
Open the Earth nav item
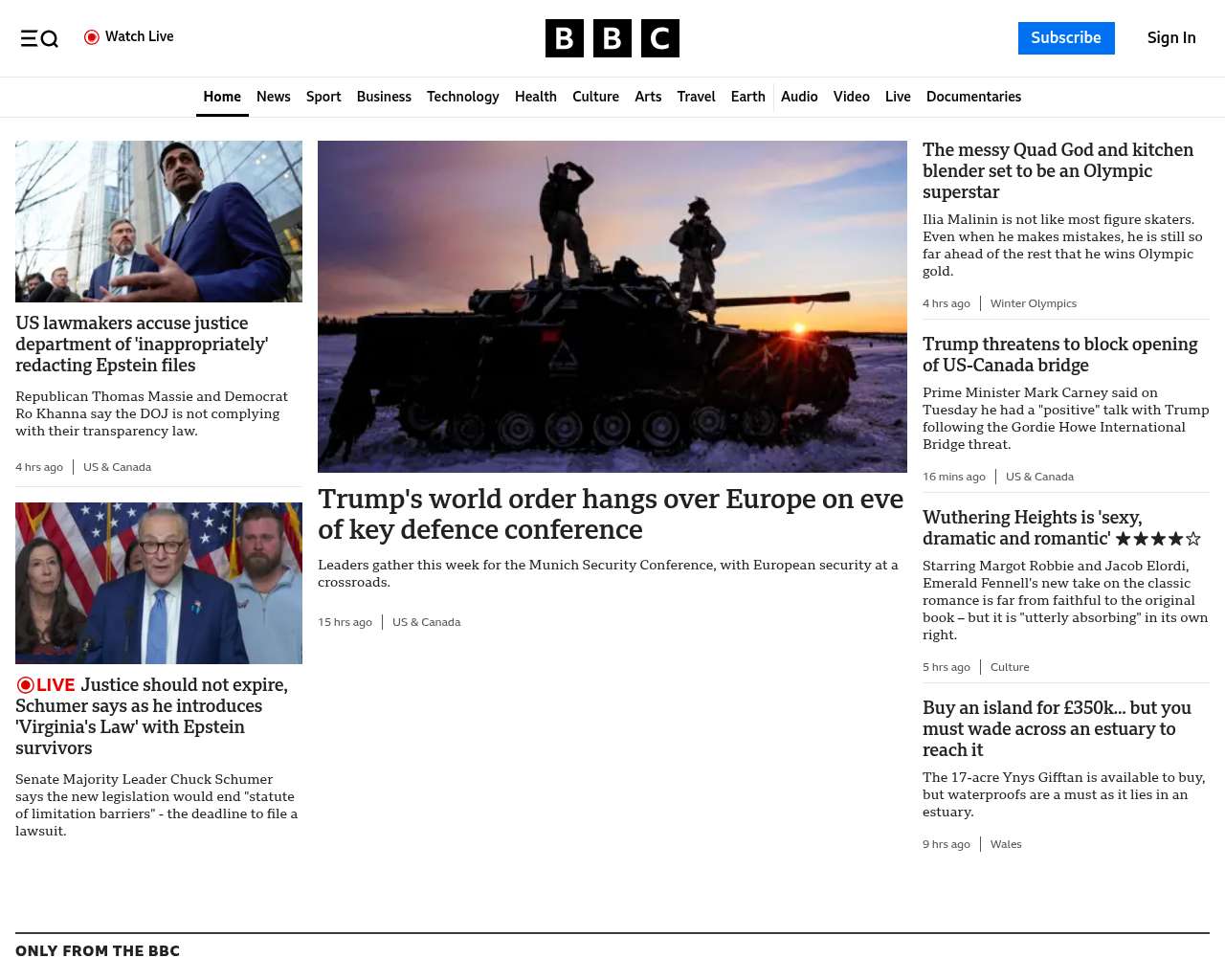(x=747, y=97)
